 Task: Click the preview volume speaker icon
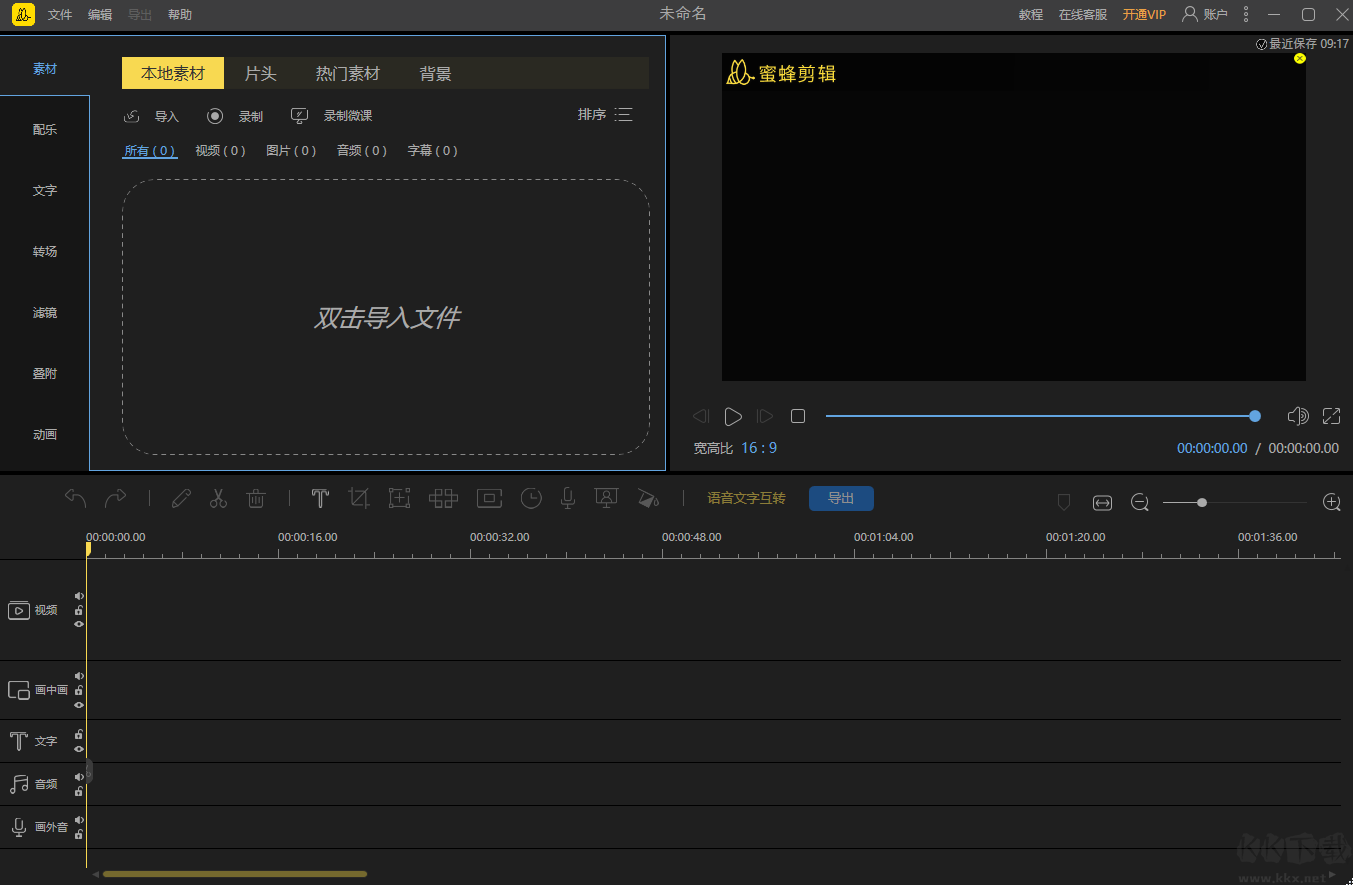(x=1298, y=416)
